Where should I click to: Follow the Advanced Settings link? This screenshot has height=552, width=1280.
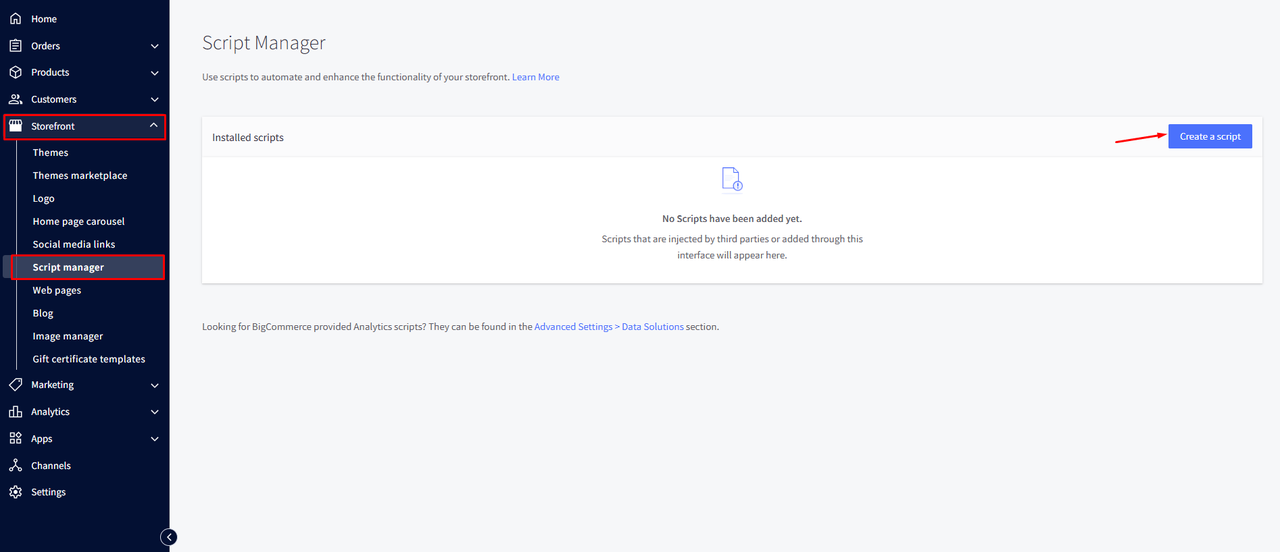click(573, 327)
